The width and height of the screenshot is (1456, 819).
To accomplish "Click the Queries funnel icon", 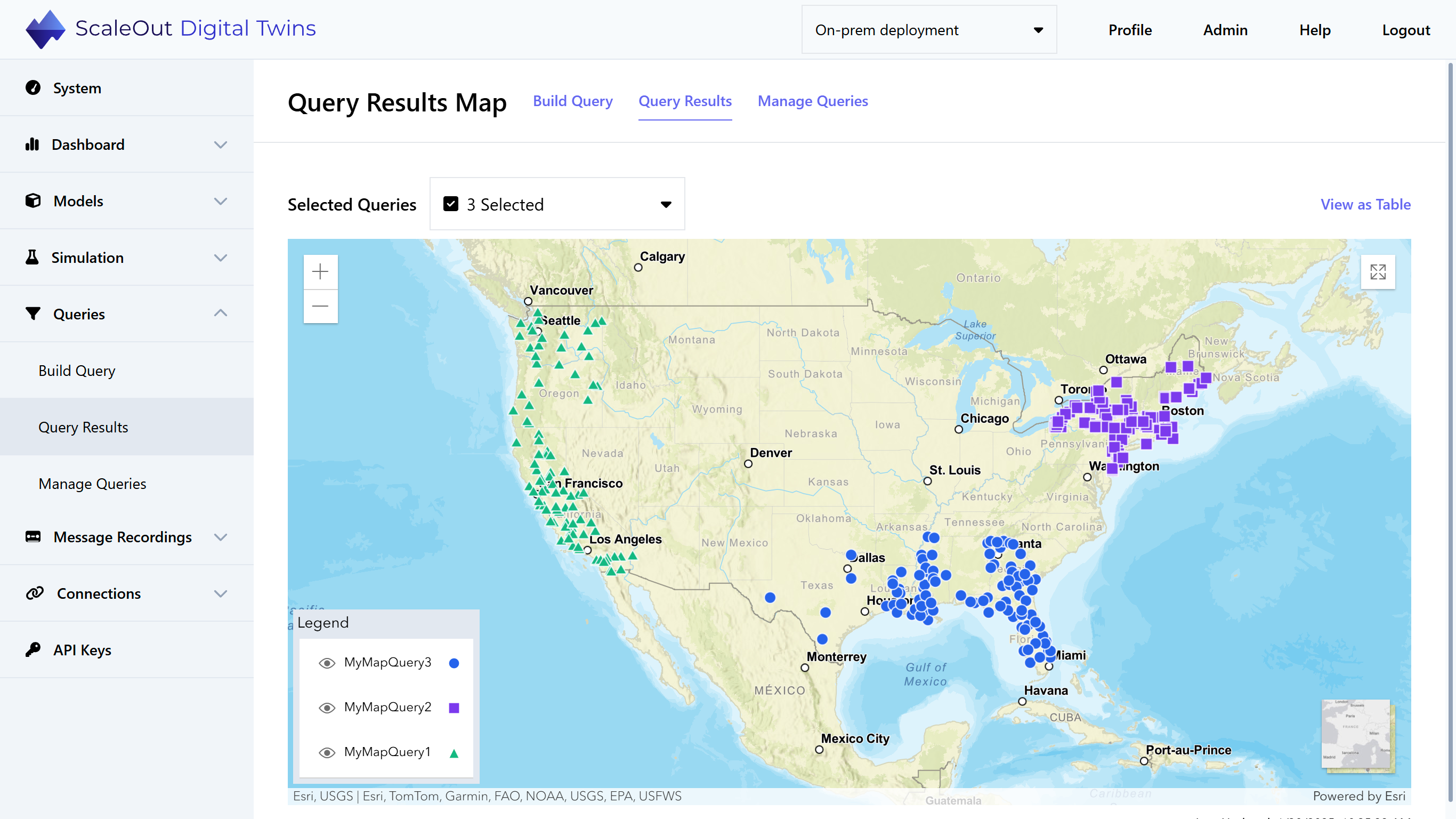I will [x=34, y=314].
